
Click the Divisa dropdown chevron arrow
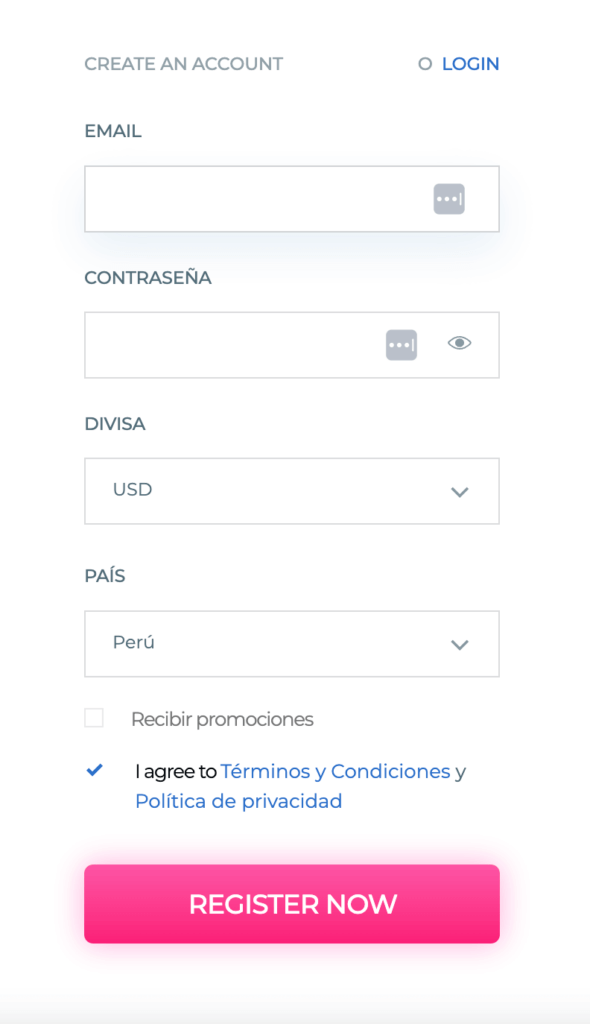[x=460, y=492]
